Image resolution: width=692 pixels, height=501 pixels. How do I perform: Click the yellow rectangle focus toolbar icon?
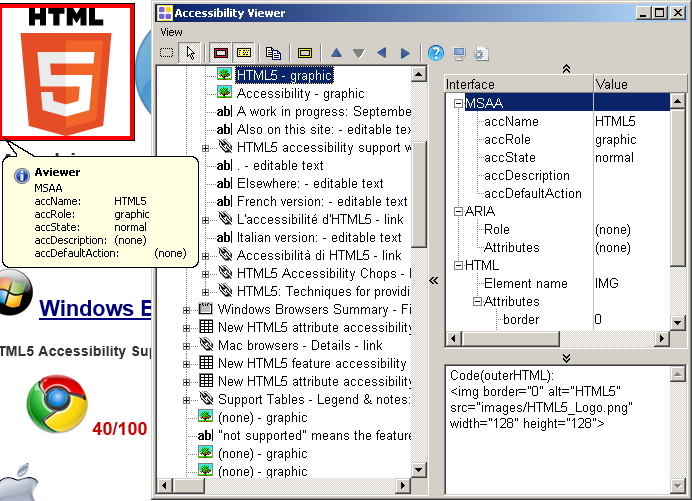click(x=305, y=53)
